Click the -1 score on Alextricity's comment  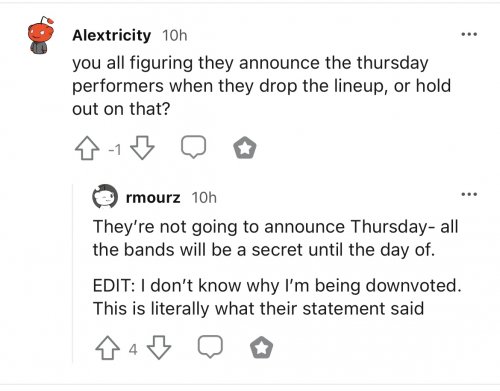tap(115, 150)
